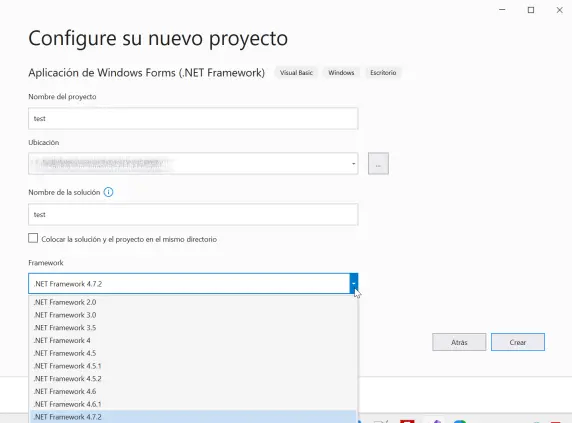Focus the Nombre de la solución field
The width and height of the screenshot is (572, 423).
coord(193,214)
